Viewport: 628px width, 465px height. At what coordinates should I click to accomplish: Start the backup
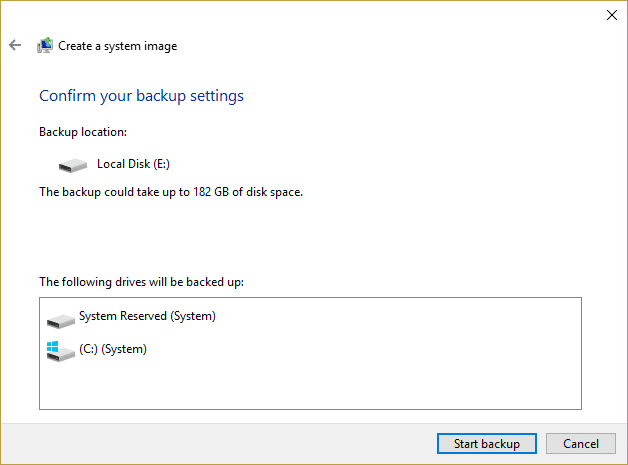click(x=486, y=443)
